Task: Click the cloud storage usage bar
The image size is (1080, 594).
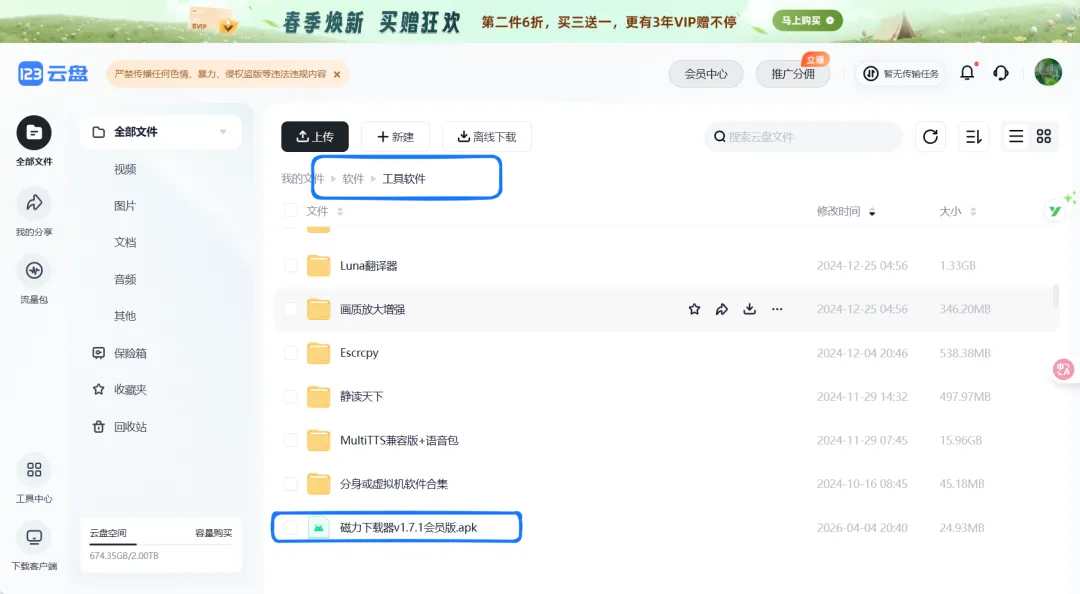Action: (x=160, y=544)
